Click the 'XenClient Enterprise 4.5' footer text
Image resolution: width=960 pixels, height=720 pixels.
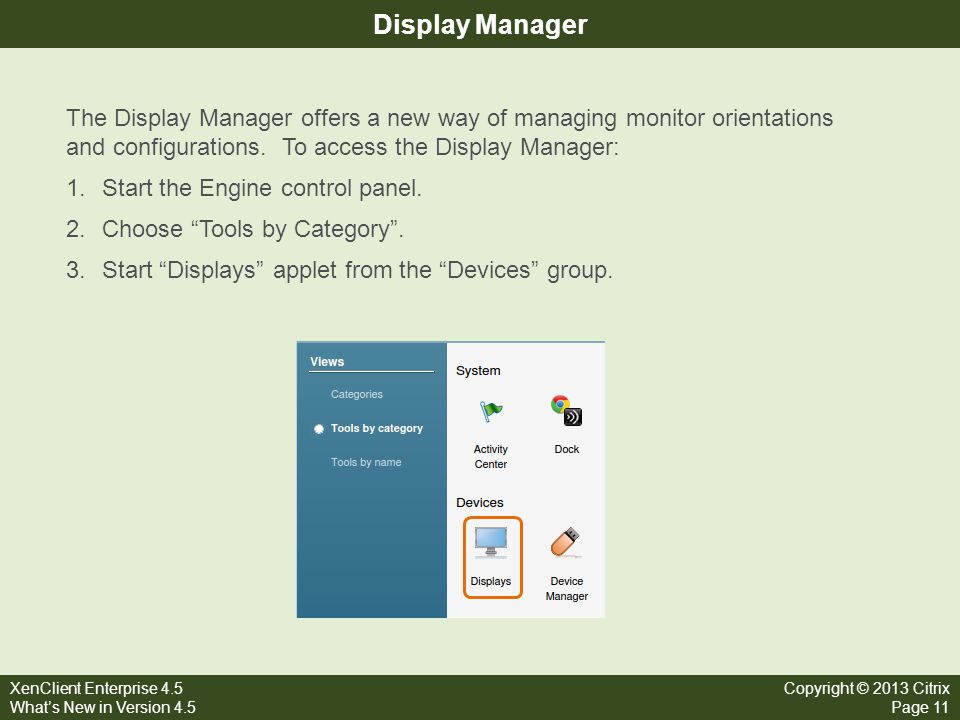[96, 688]
